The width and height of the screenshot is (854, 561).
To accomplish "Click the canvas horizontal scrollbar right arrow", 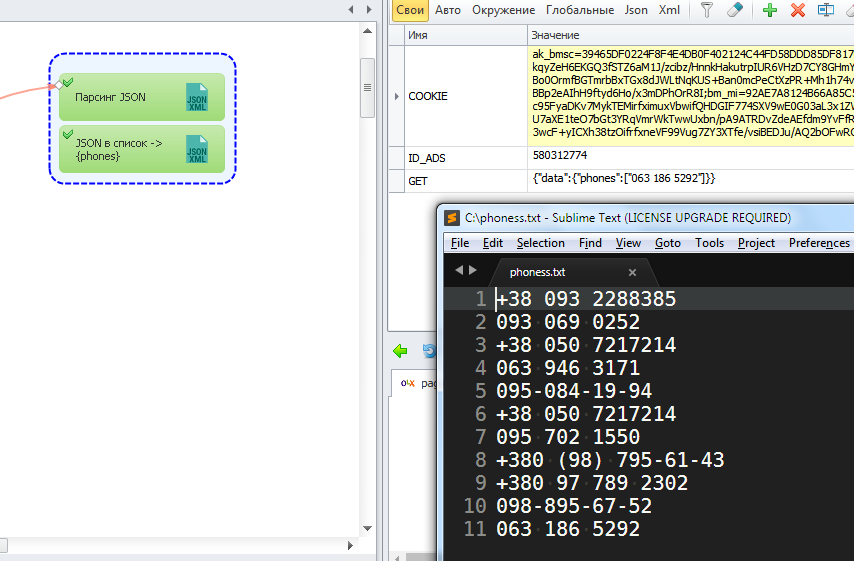I will pos(350,545).
